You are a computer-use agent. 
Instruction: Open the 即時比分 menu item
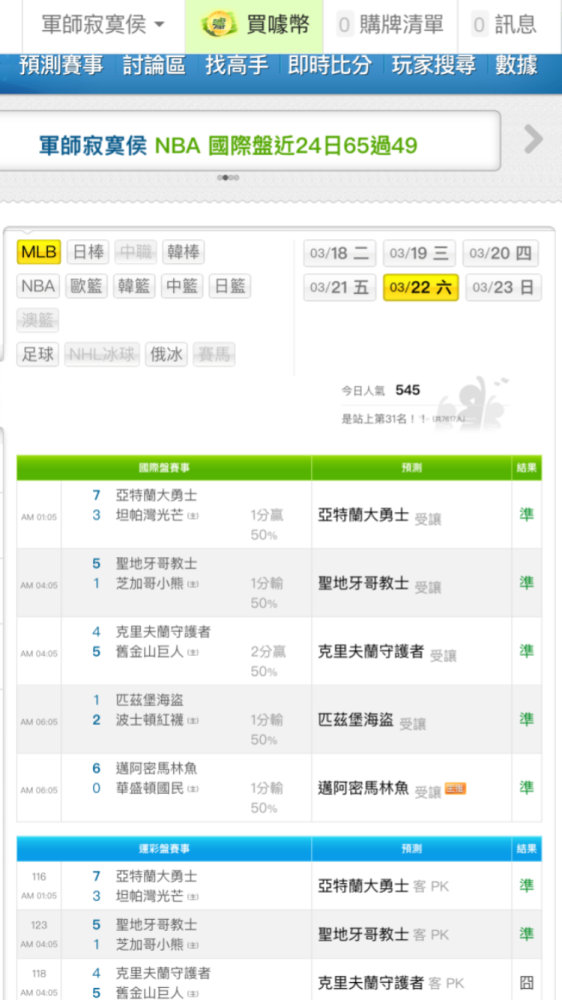click(330, 66)
